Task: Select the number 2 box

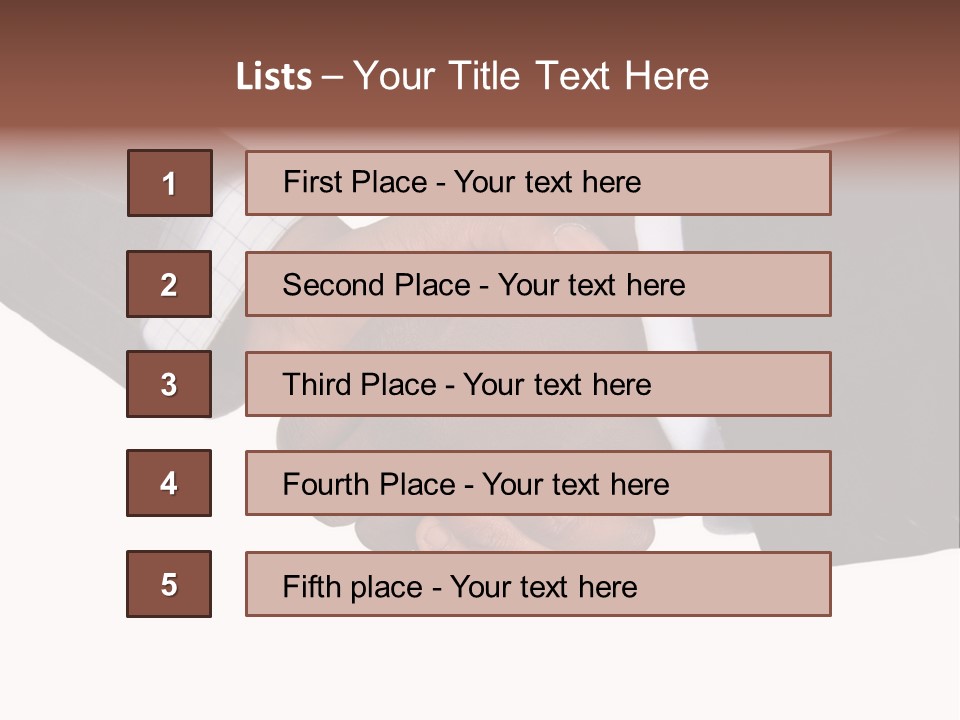Action: (169, 284)
